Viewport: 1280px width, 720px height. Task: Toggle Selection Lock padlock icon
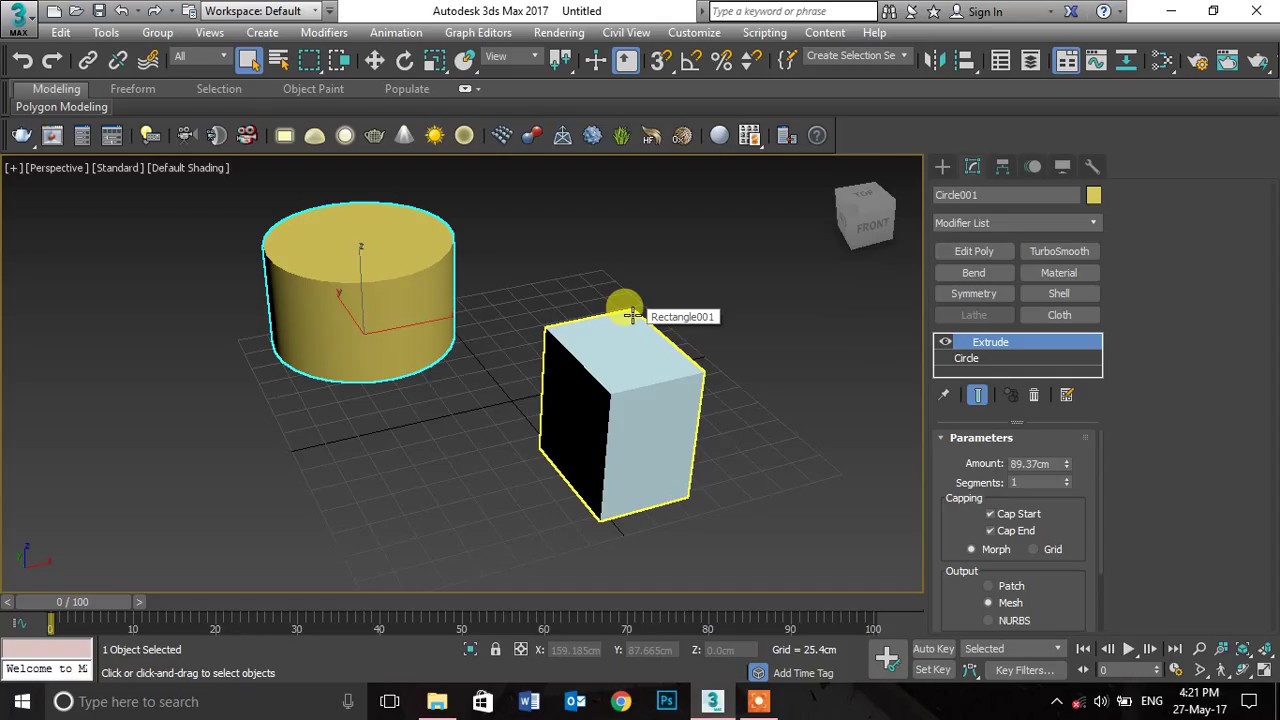click(x=495, y=650)
